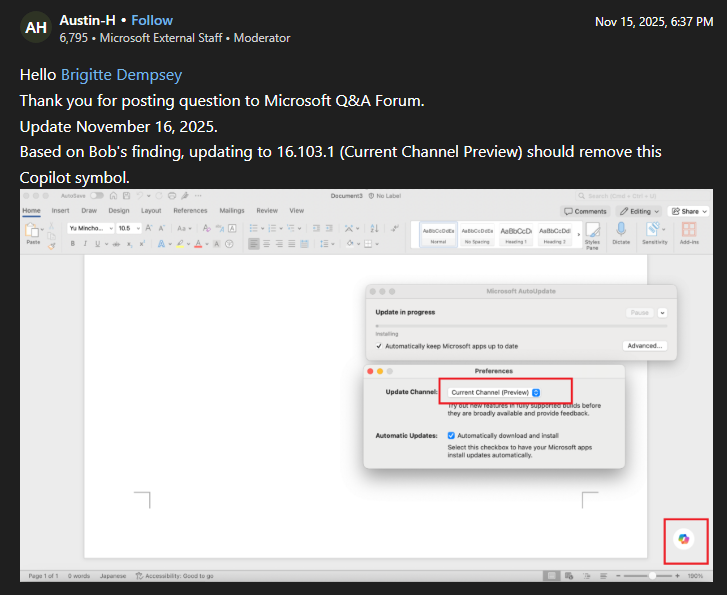Click the Subscript icon

(x=129, y=243)
